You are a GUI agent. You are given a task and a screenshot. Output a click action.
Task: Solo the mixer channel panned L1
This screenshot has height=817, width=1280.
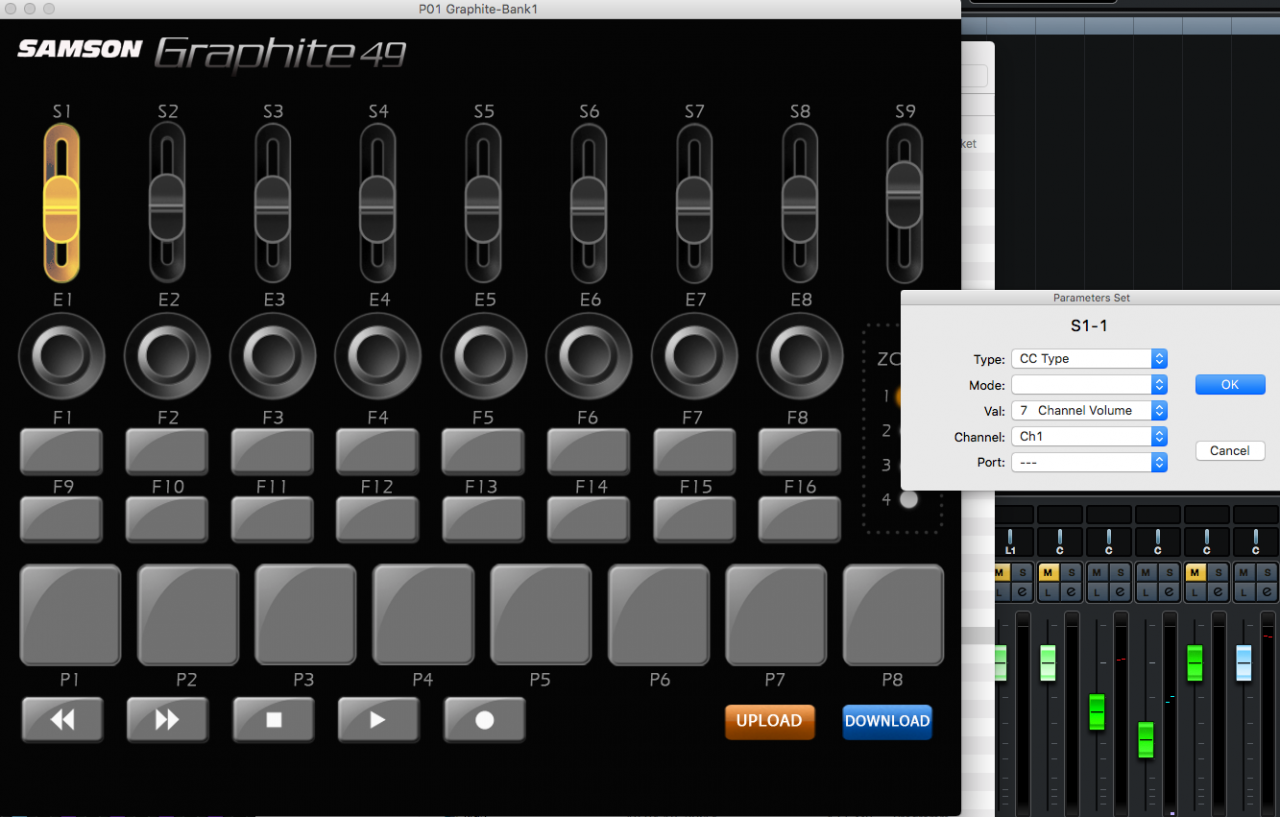point(1022,572)
